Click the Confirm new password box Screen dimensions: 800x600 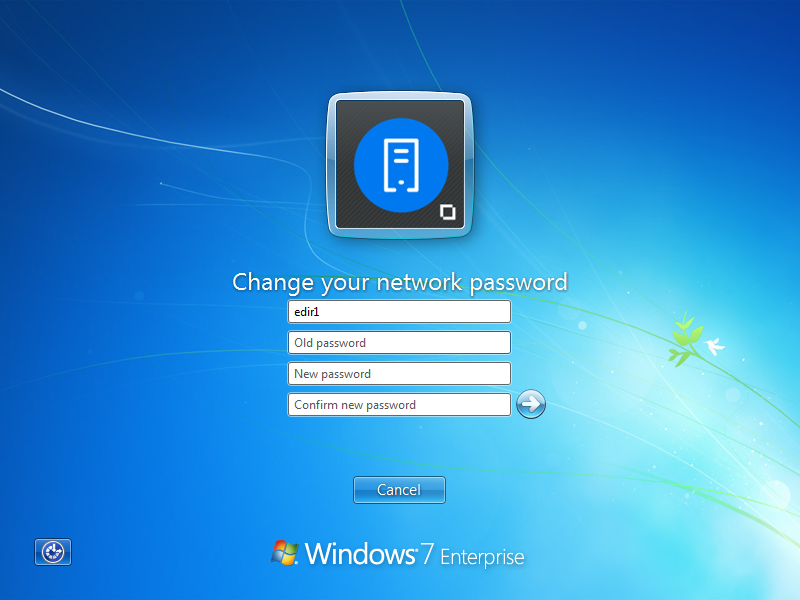(399, 404)
